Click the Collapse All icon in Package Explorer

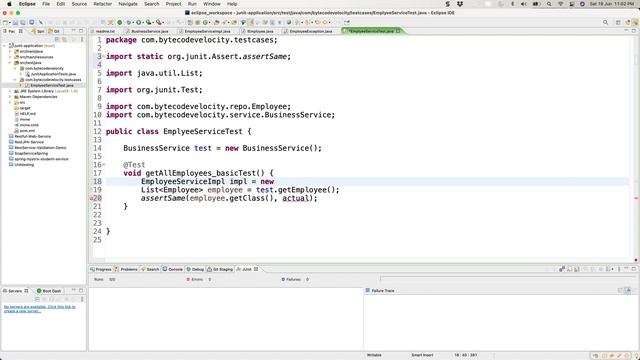pos(57,39)
